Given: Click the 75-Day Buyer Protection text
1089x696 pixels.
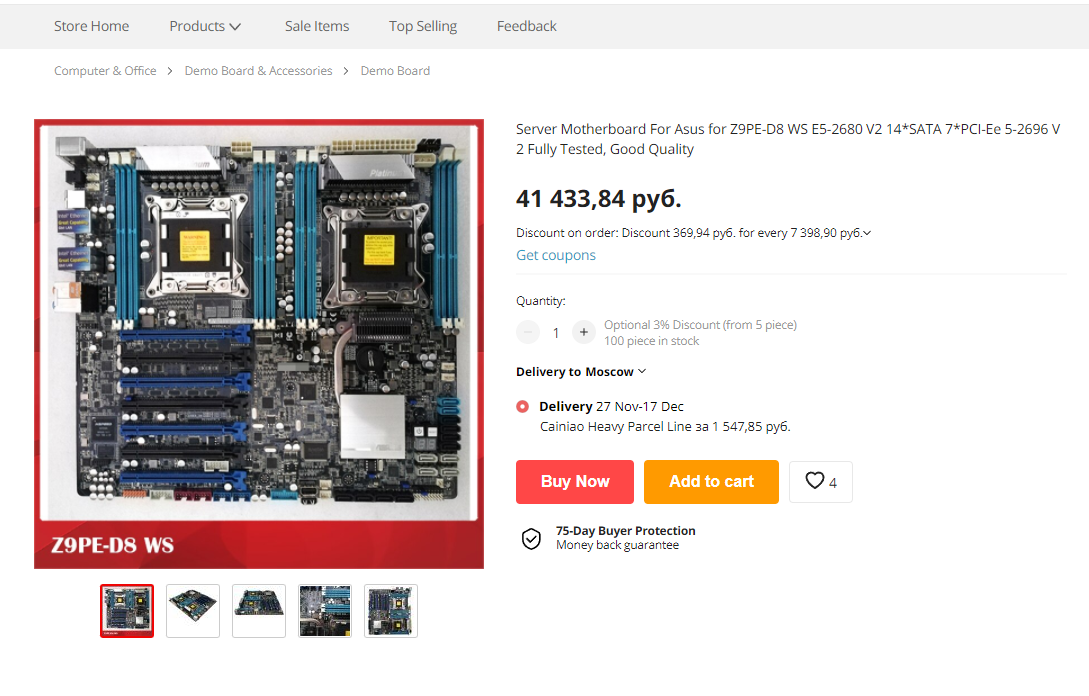Looking at the screenshot, I should [x=626, y=531].
